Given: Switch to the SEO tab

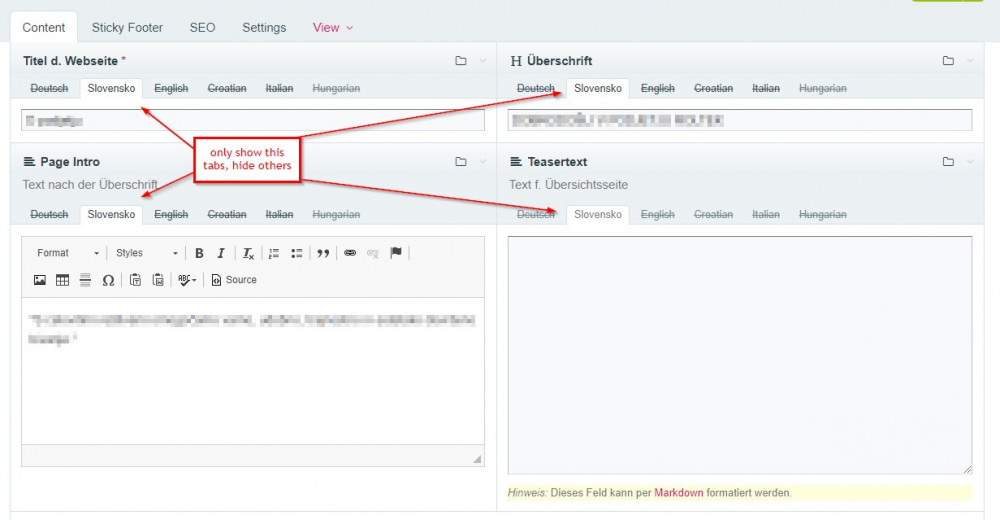Looking at the screenshot, I should pyautogui.click(x=202, y=28).
